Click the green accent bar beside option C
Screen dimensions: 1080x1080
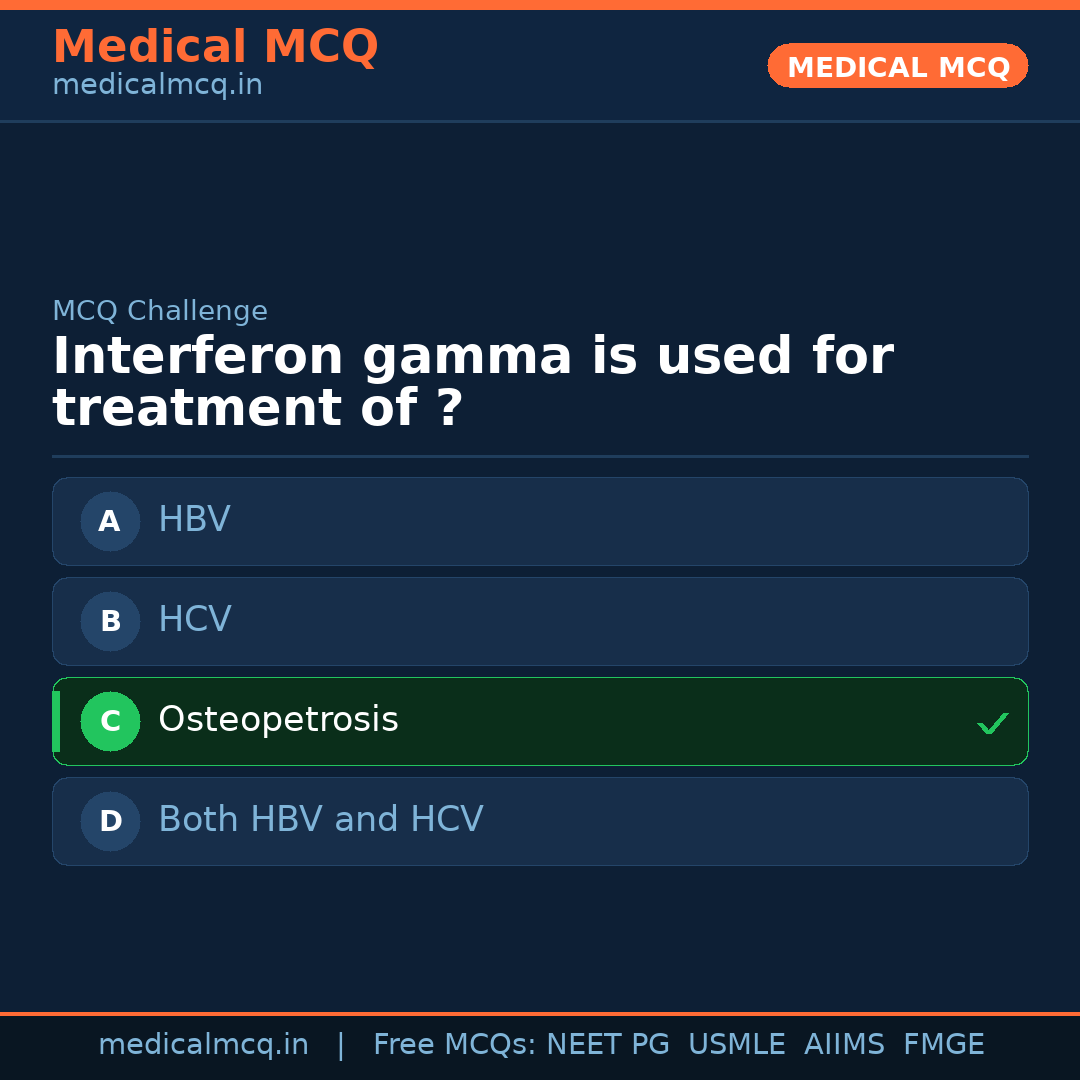pos(56,721)
